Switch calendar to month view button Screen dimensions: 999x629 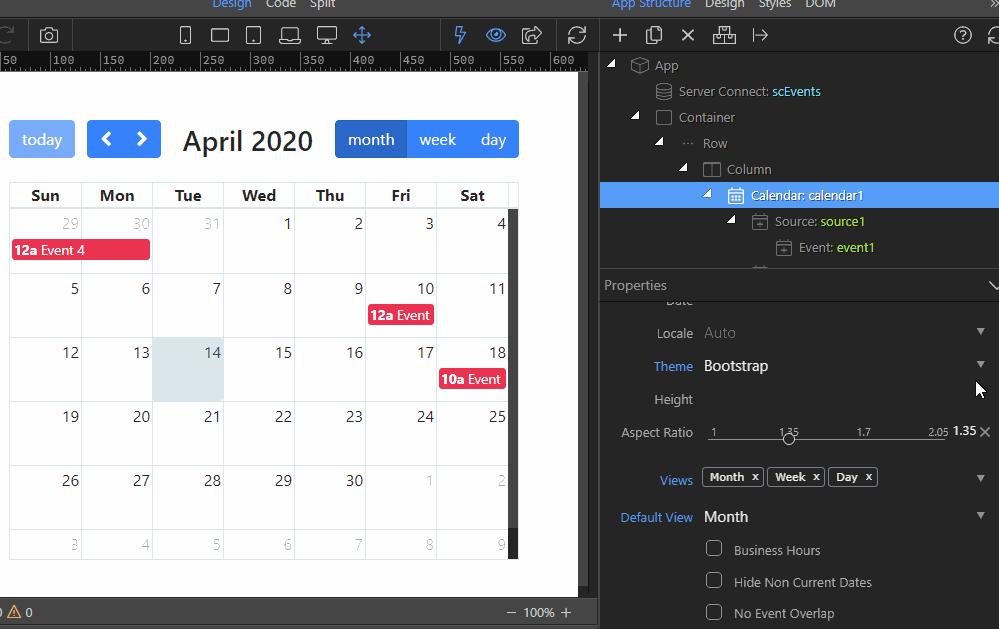pos(371,139)
